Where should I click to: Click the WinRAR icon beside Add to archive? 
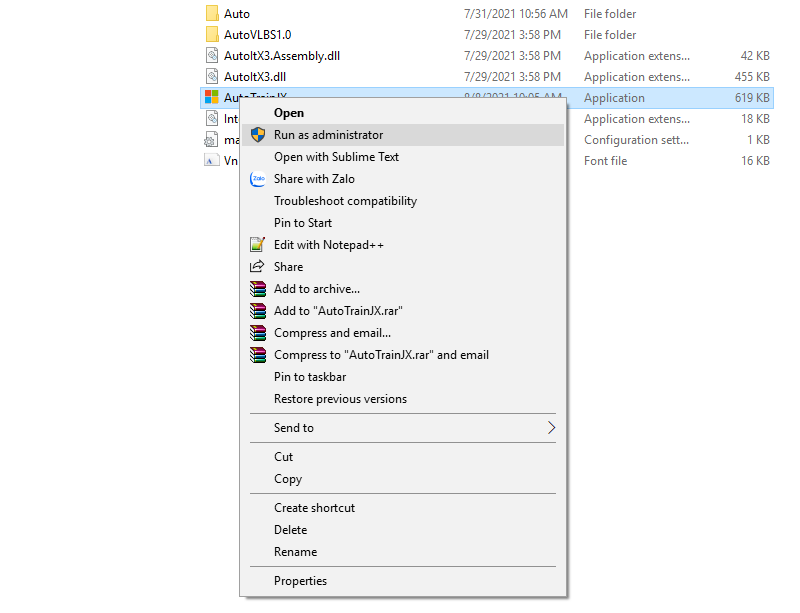click(x=257, y=289)
